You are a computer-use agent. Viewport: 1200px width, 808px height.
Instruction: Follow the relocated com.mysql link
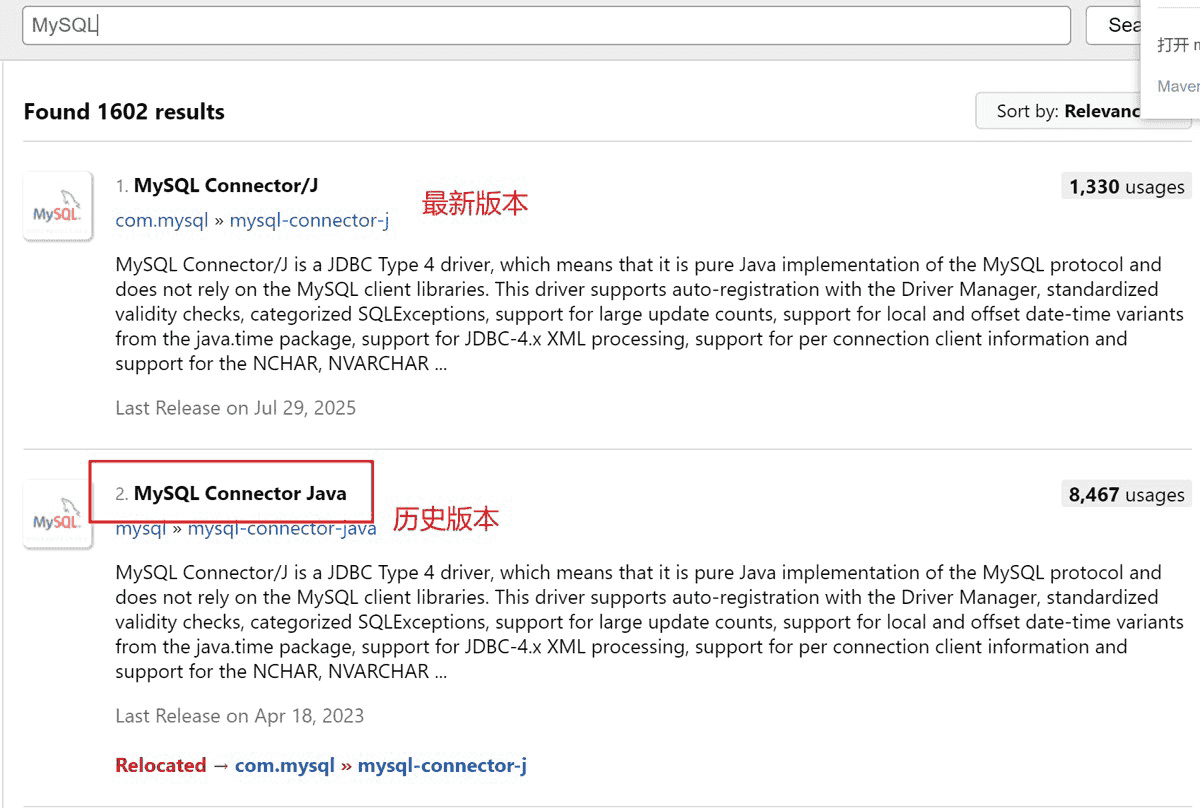click(x=285, y=765)
